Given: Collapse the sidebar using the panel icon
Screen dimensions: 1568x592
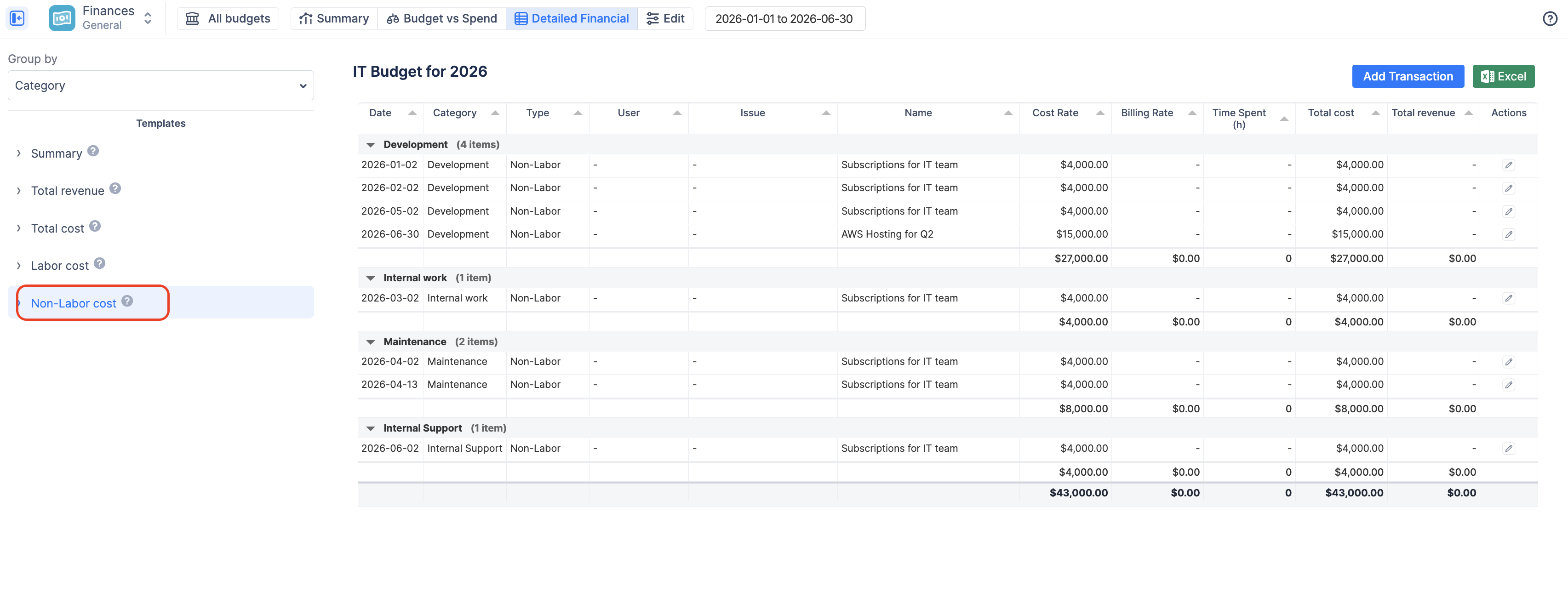Looking at the screenshot, I should point(17,18).
